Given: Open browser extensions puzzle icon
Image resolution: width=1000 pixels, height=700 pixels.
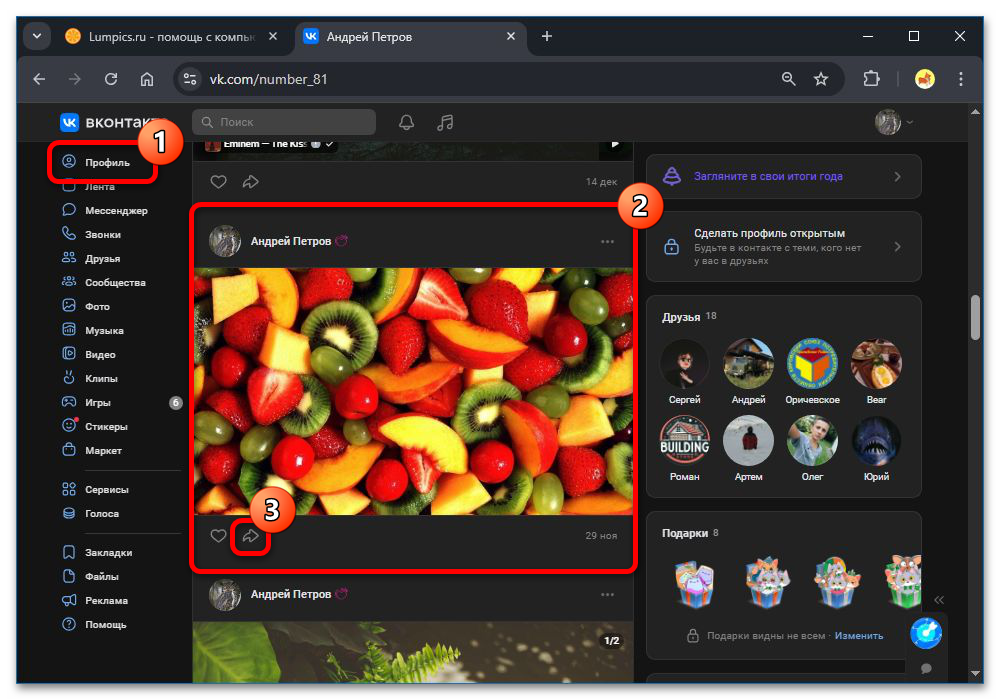Looking at the screenshot, I should tap(871, 79).
